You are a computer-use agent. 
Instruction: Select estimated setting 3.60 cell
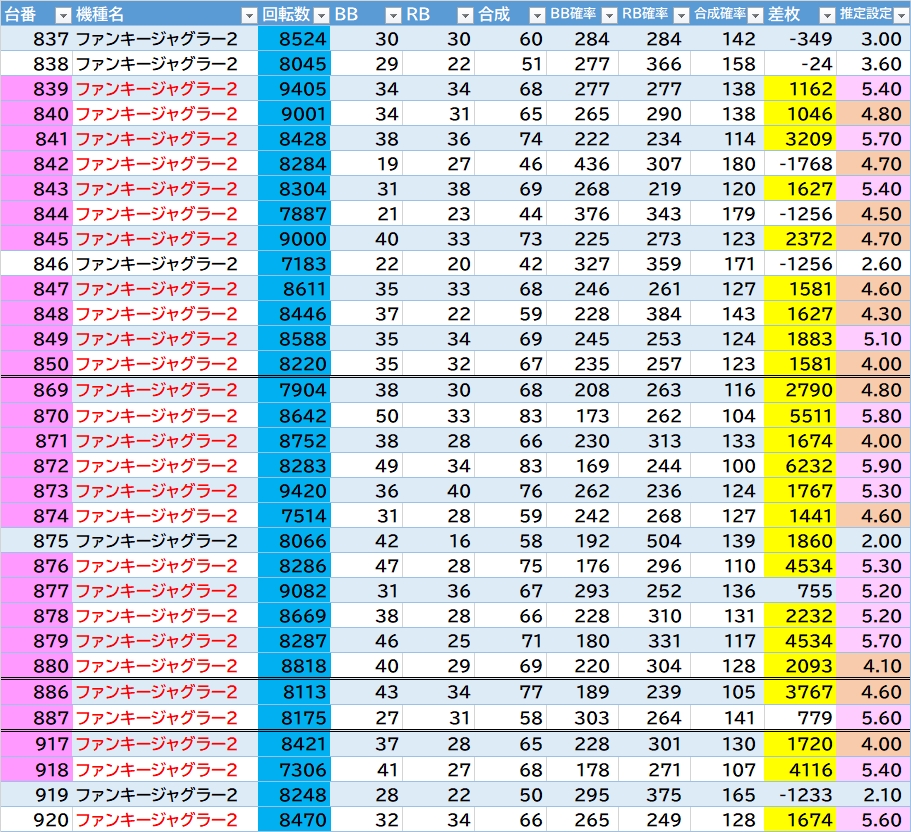[x=873, y=64]
